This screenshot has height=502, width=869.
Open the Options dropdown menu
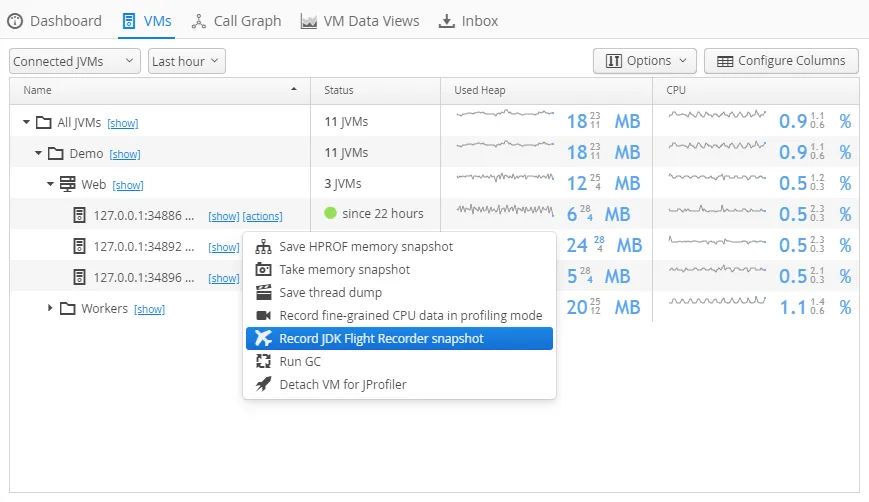643,61
